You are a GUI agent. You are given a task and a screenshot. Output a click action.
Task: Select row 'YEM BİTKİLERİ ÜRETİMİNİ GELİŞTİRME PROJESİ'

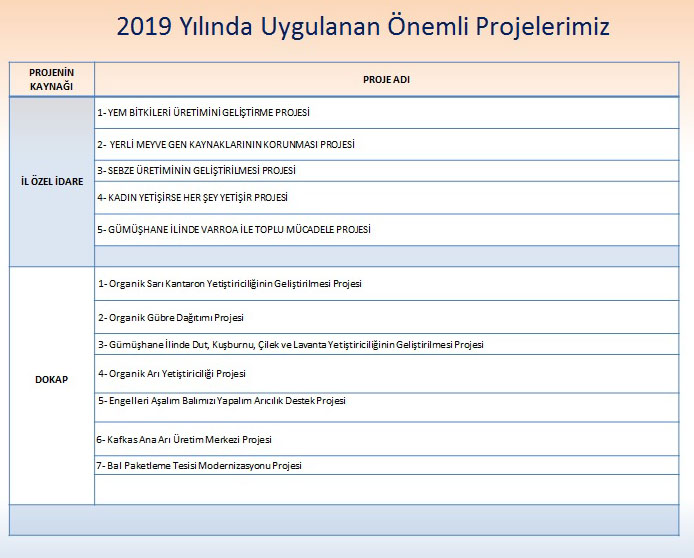[386, 113]
